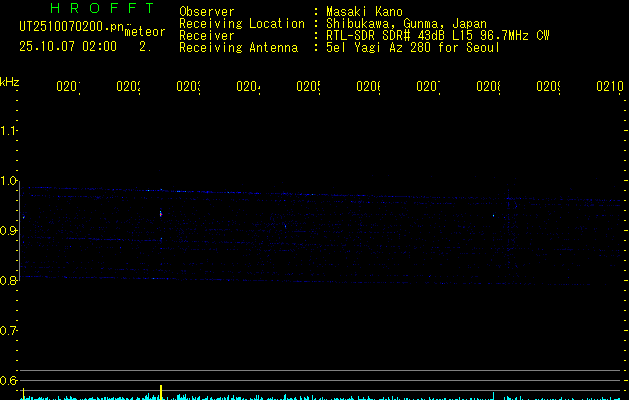
Task: Click the 0.7 kHz frequency axis label
Action: (x=9, y=331)
